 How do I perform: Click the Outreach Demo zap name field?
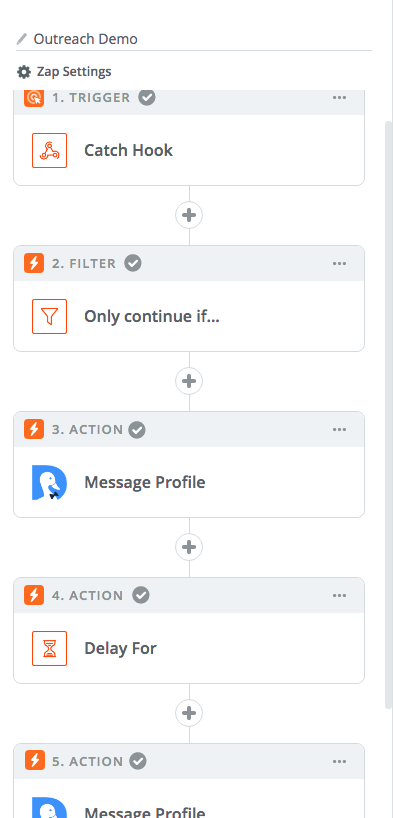pos(194,39)
